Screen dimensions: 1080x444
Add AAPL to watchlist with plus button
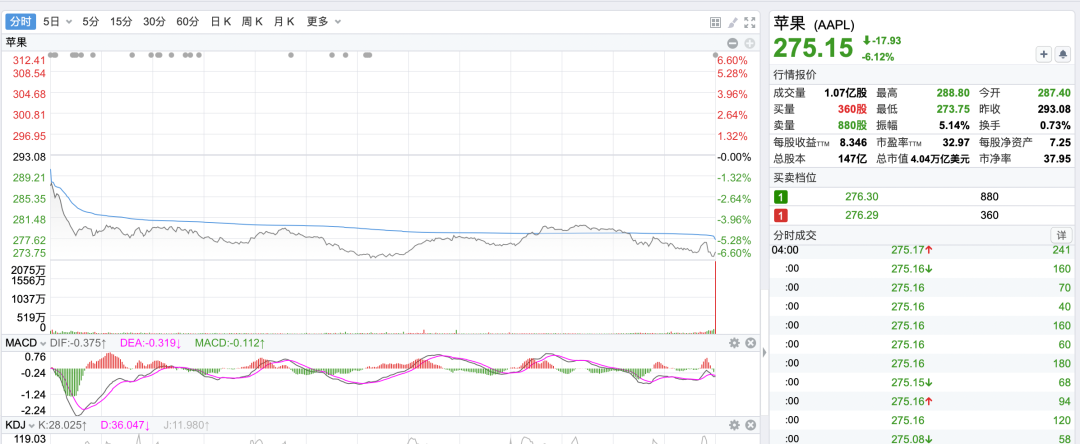point(1044,54)
